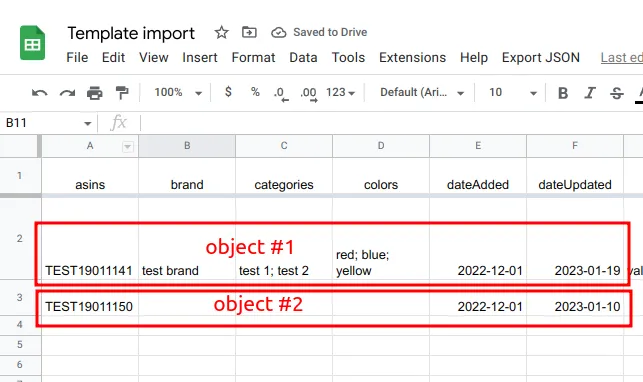Open the Insert menu
Image resolution: width=643 pixels, height=382 pixels.
point(200,57)
